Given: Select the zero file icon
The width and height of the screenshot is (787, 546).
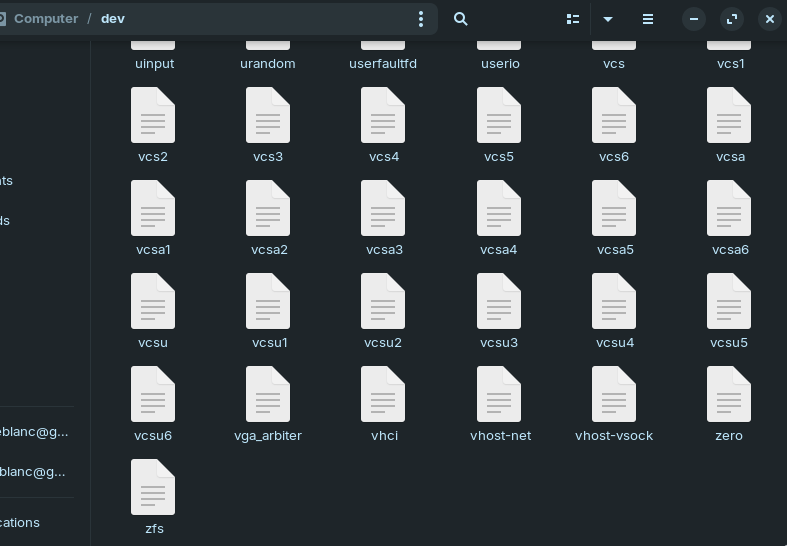Looking at the screenshot, I should click(x=729, y=394).
